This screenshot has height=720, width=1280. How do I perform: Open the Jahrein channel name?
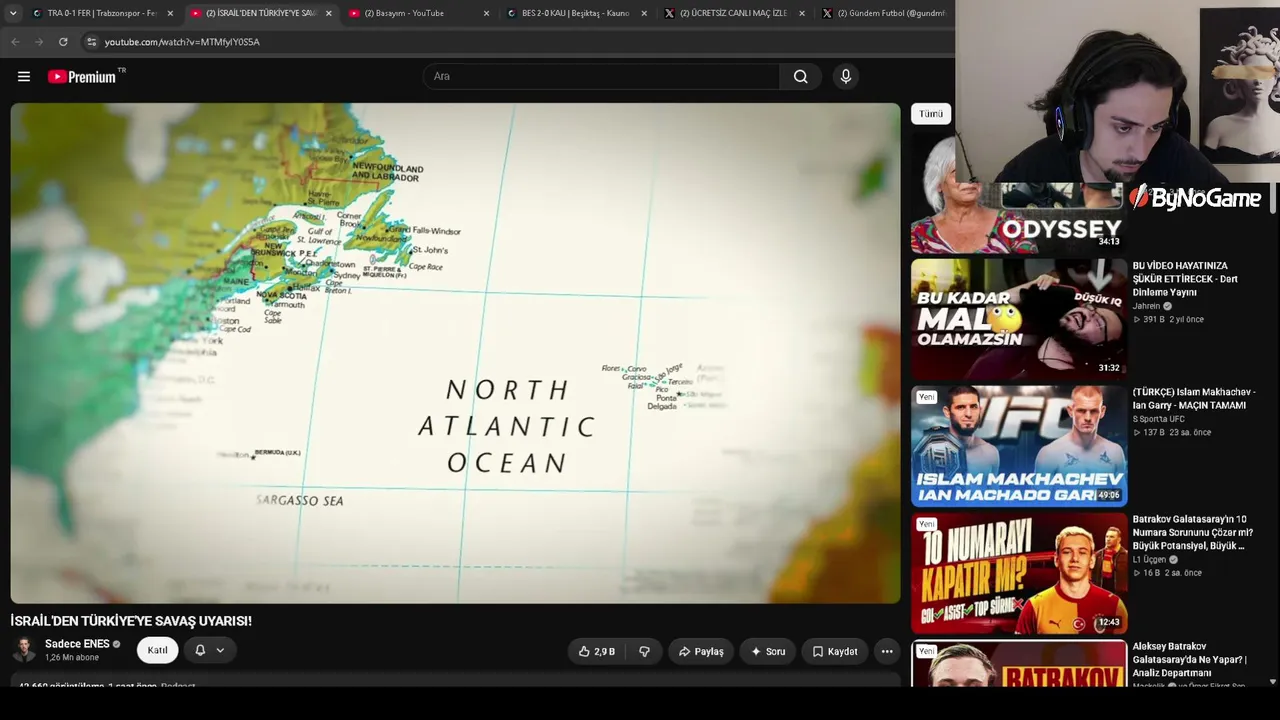tap(1147, 306)
